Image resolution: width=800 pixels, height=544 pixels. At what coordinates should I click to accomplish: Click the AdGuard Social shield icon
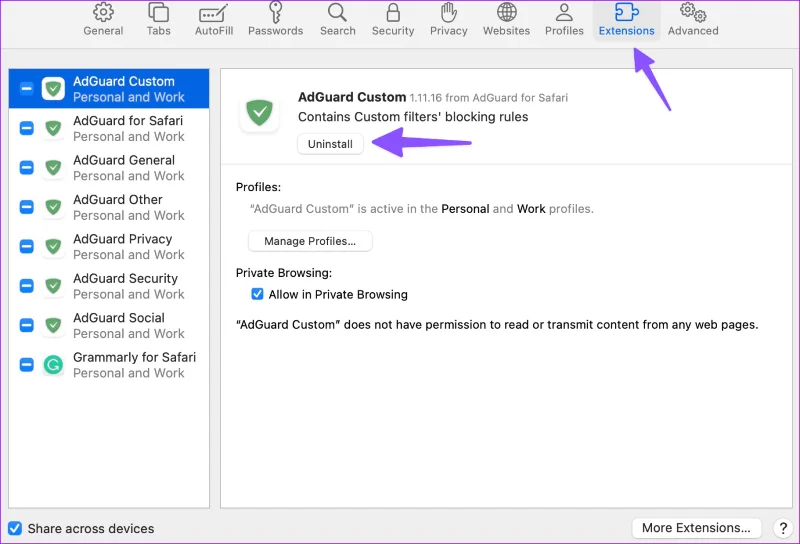click(53, 325)
